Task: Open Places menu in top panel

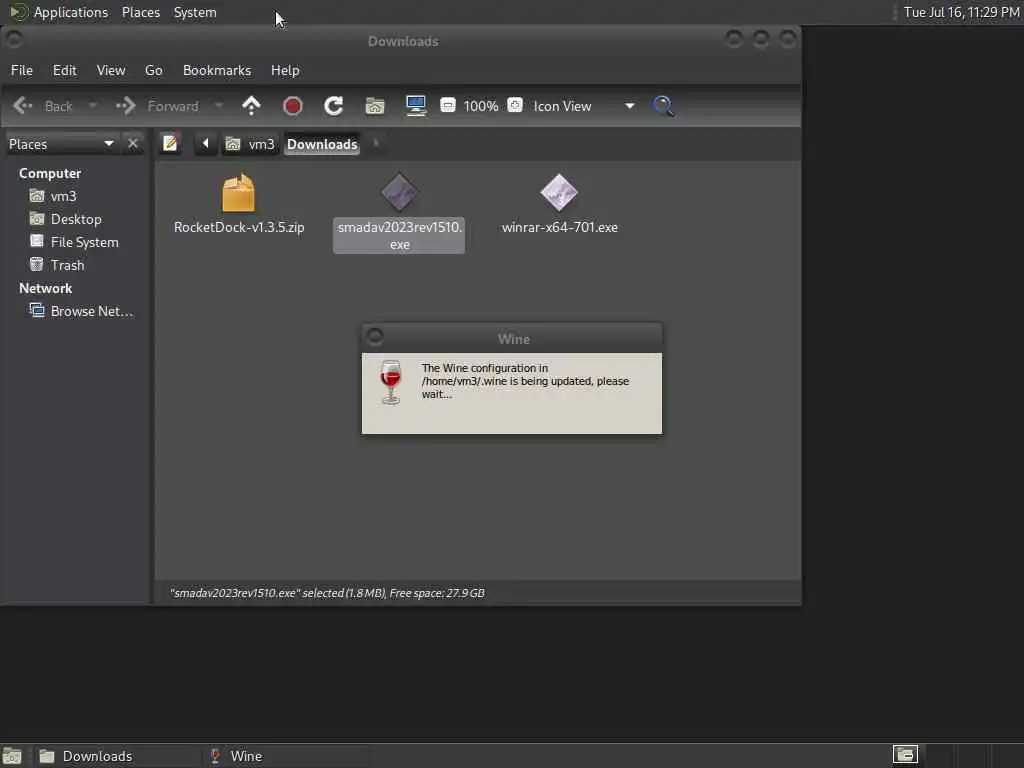Action: coord(141,12)
